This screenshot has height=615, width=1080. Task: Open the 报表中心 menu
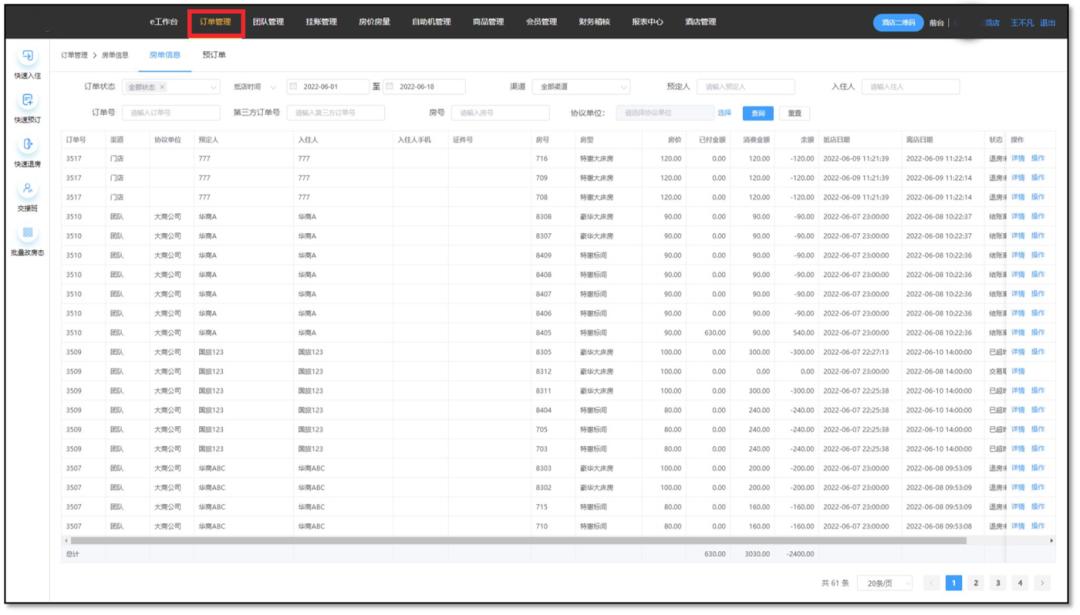[647, 22]
